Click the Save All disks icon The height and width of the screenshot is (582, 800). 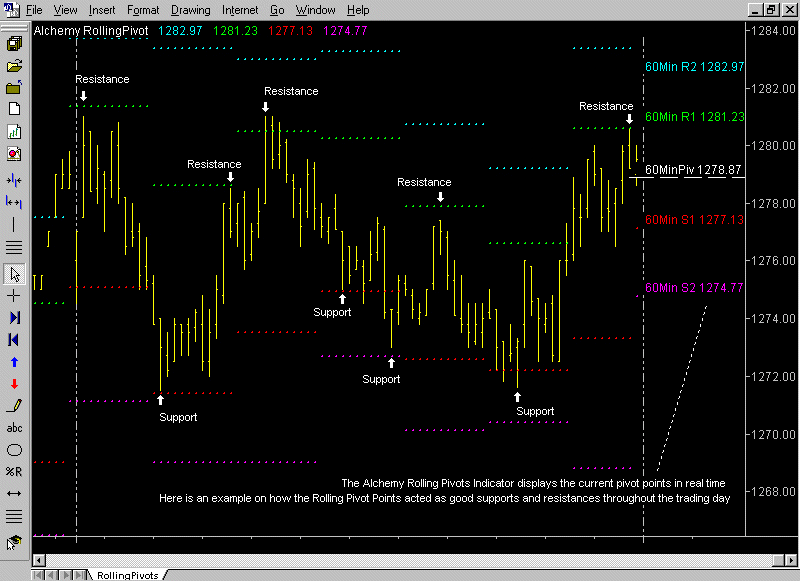(14, 44)
